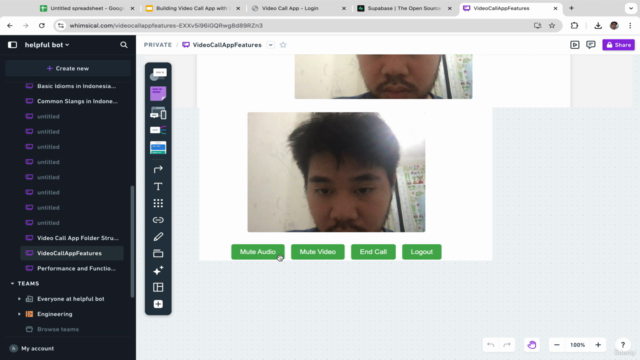Open the tab search dropdown arrow
The height and width of the screenshot is (360, 640).
631,8
